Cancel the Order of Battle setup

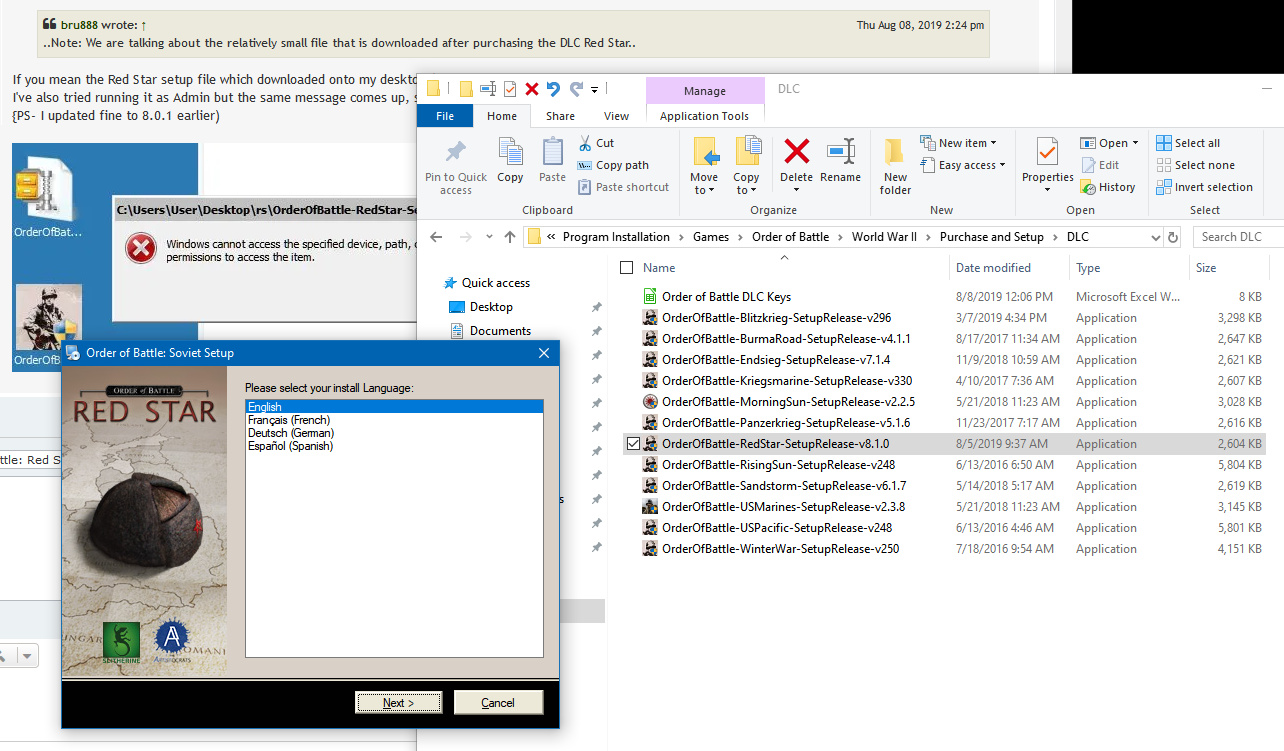(x=498, y=703)
